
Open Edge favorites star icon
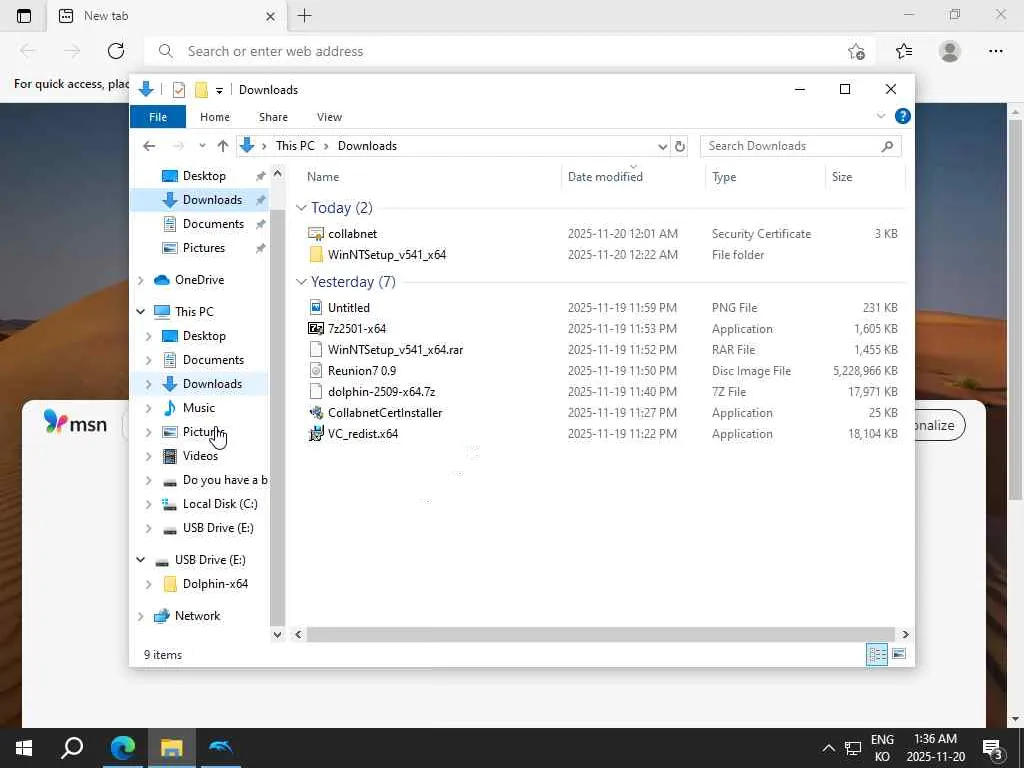(904, 51)
